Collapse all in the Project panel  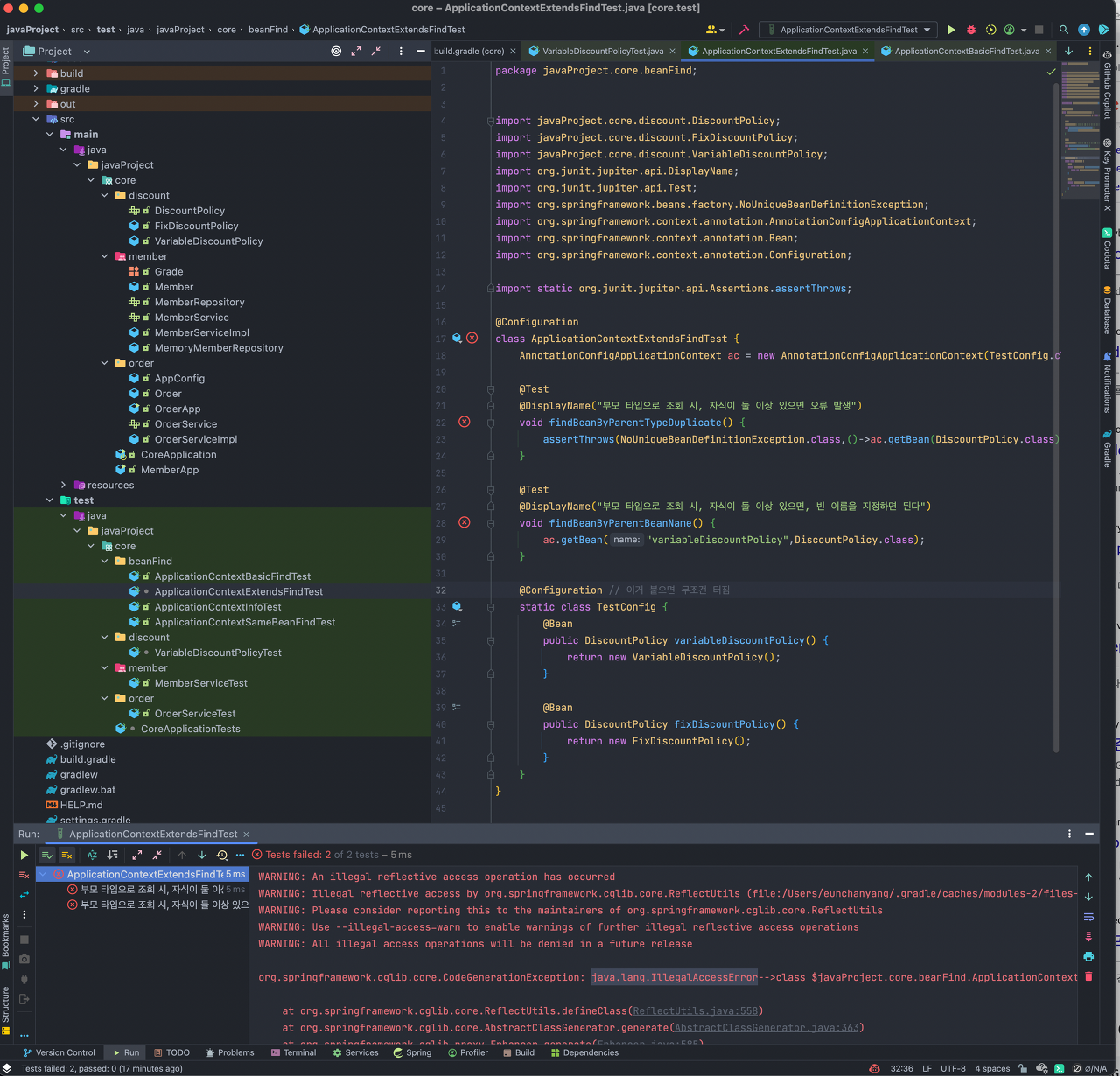(375, 52)
